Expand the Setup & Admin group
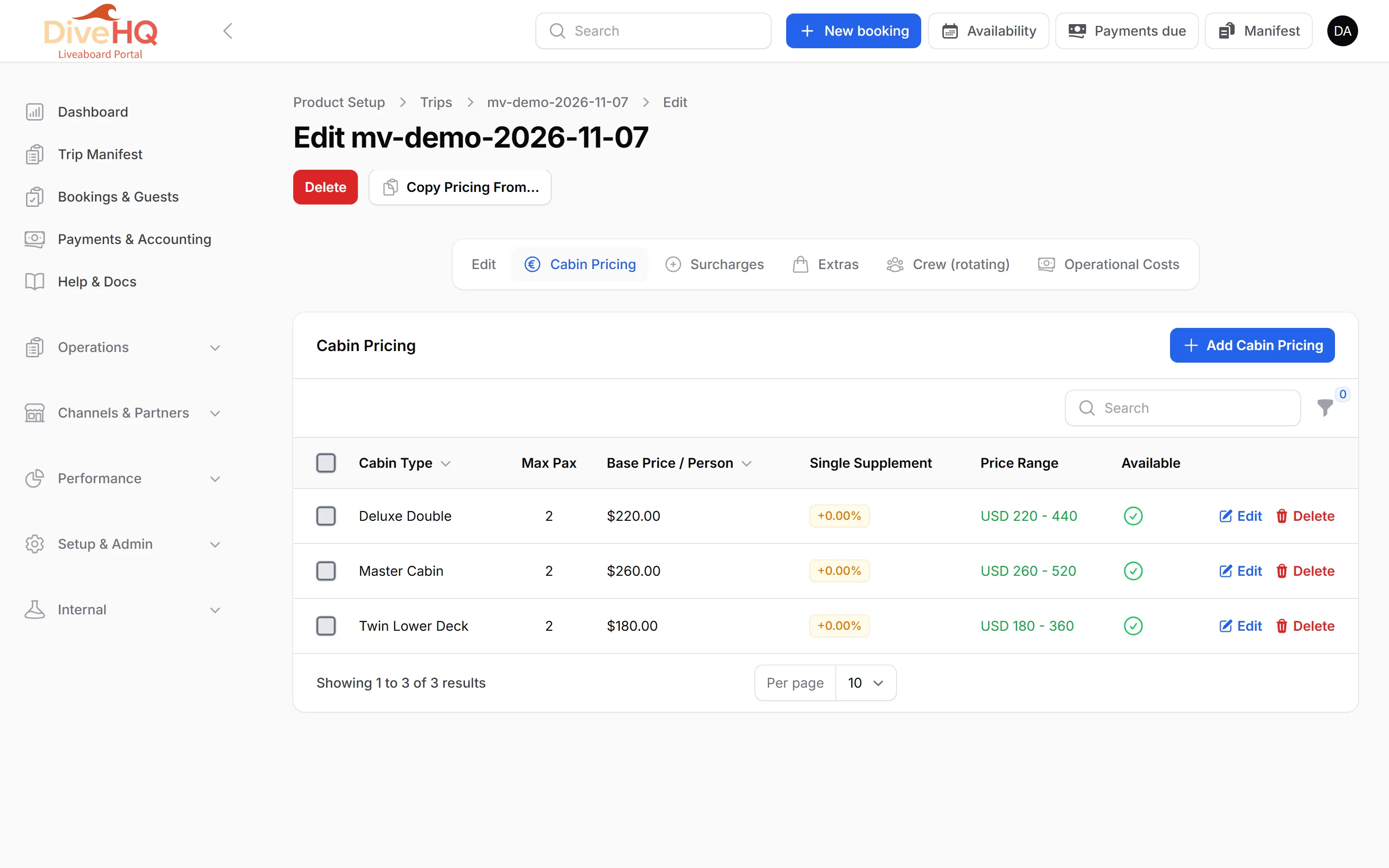Image resolution: width=1389 pixels, height=868 pixels. (x=123, y=544)
